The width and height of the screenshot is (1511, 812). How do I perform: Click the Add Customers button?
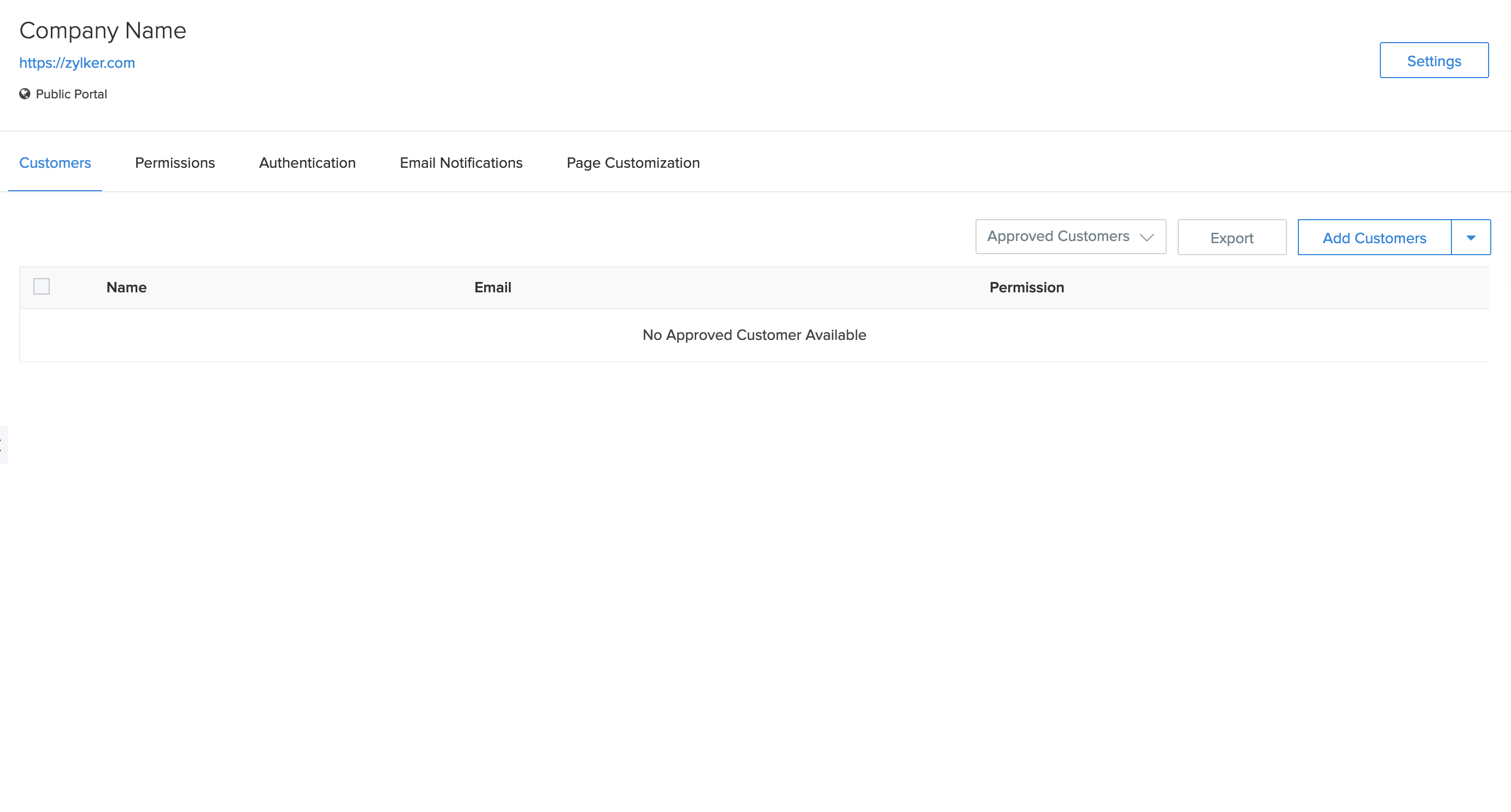click(x=1374, y=238)
